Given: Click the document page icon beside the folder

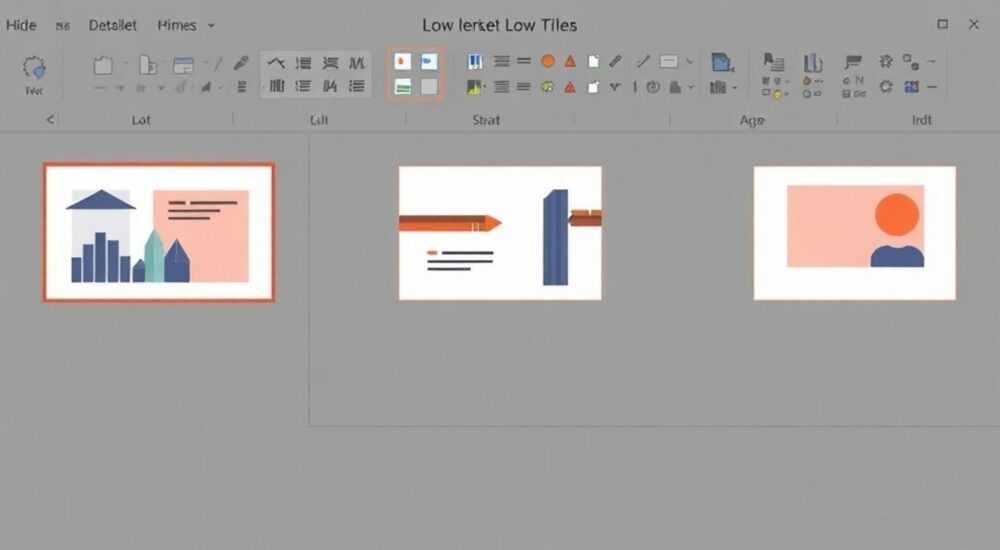Looking at the screenshot, I should point(148,65).
